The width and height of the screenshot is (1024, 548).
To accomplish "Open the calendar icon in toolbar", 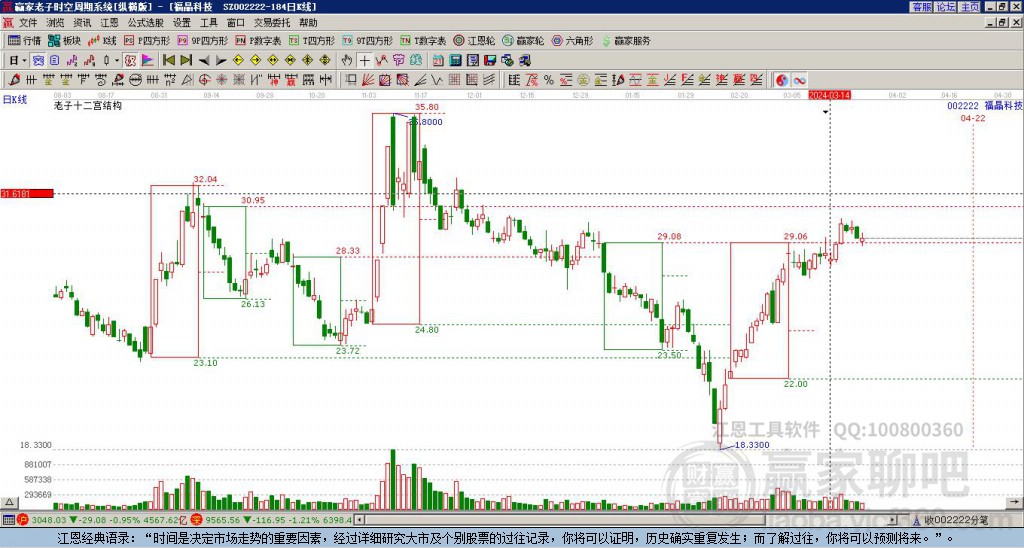I will [x=438, y=61].
